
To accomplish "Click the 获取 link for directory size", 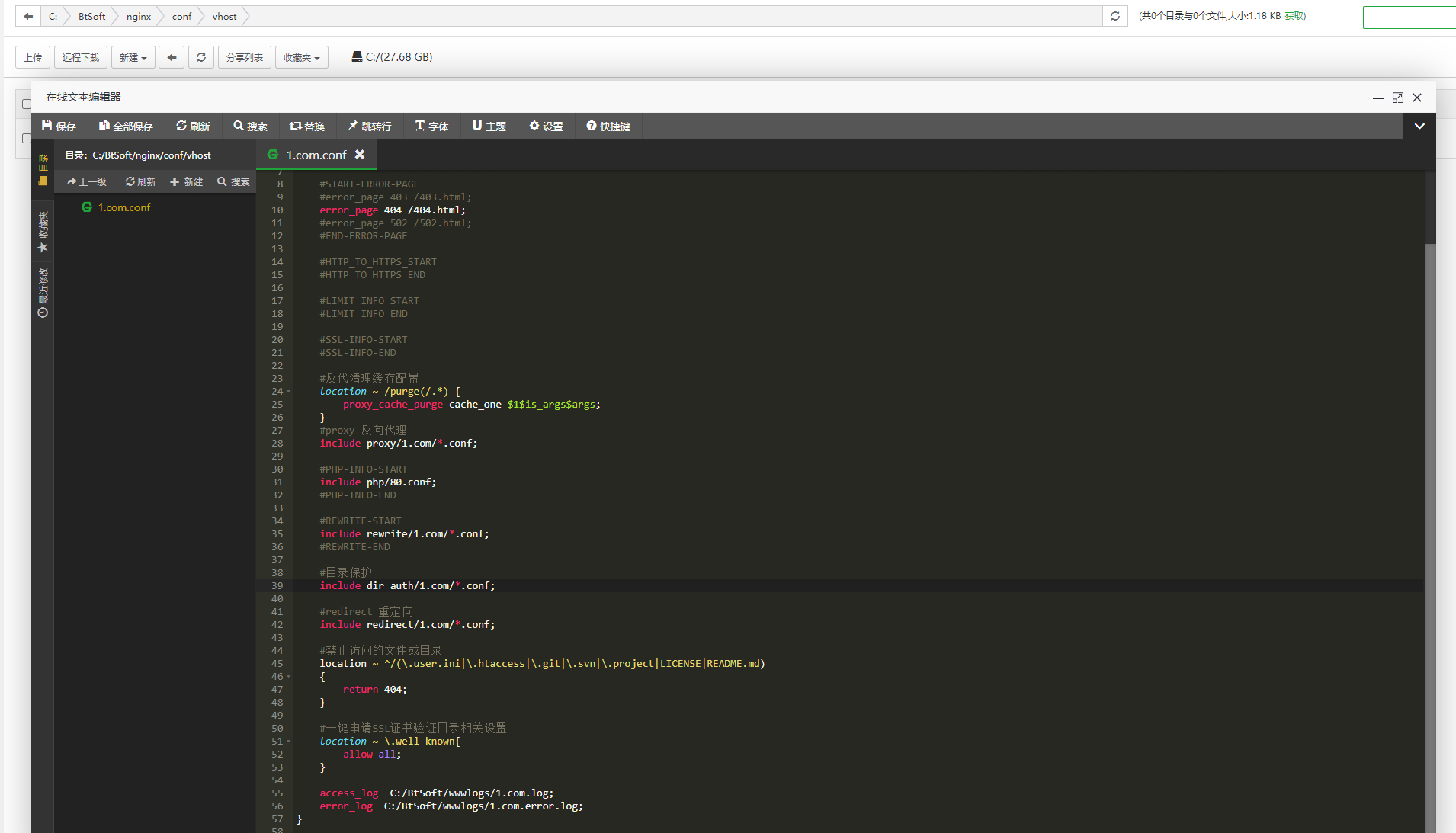I will [1294, 16].
